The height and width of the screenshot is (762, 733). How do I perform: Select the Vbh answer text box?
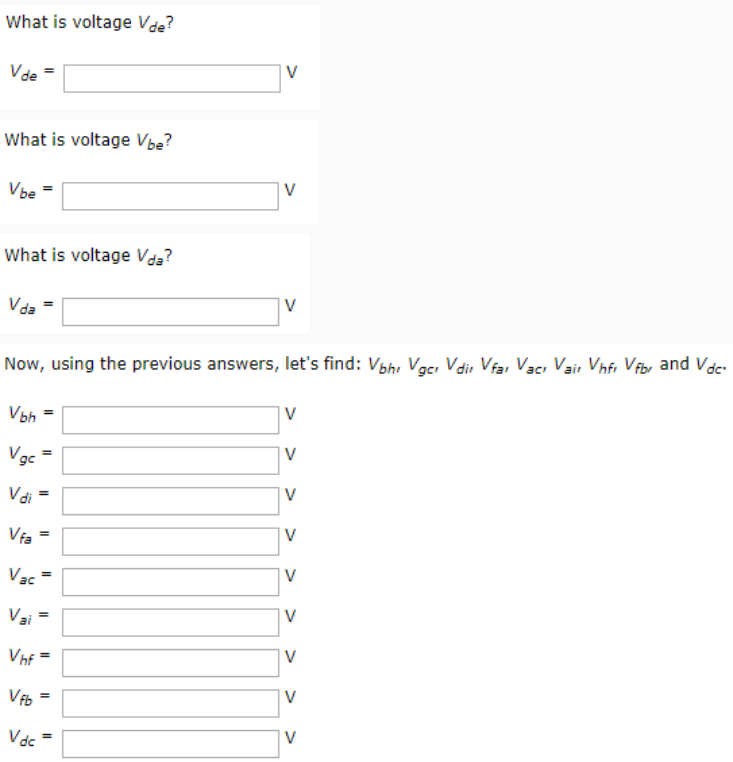[x=170, y=420]
